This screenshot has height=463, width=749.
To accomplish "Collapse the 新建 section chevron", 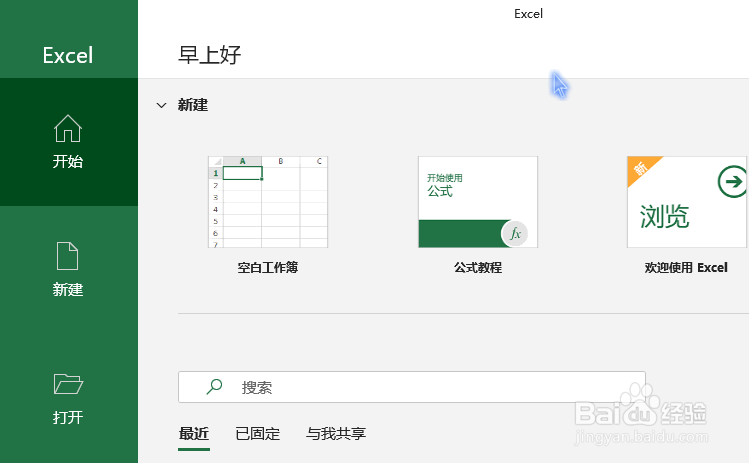I will pos(161,105).
